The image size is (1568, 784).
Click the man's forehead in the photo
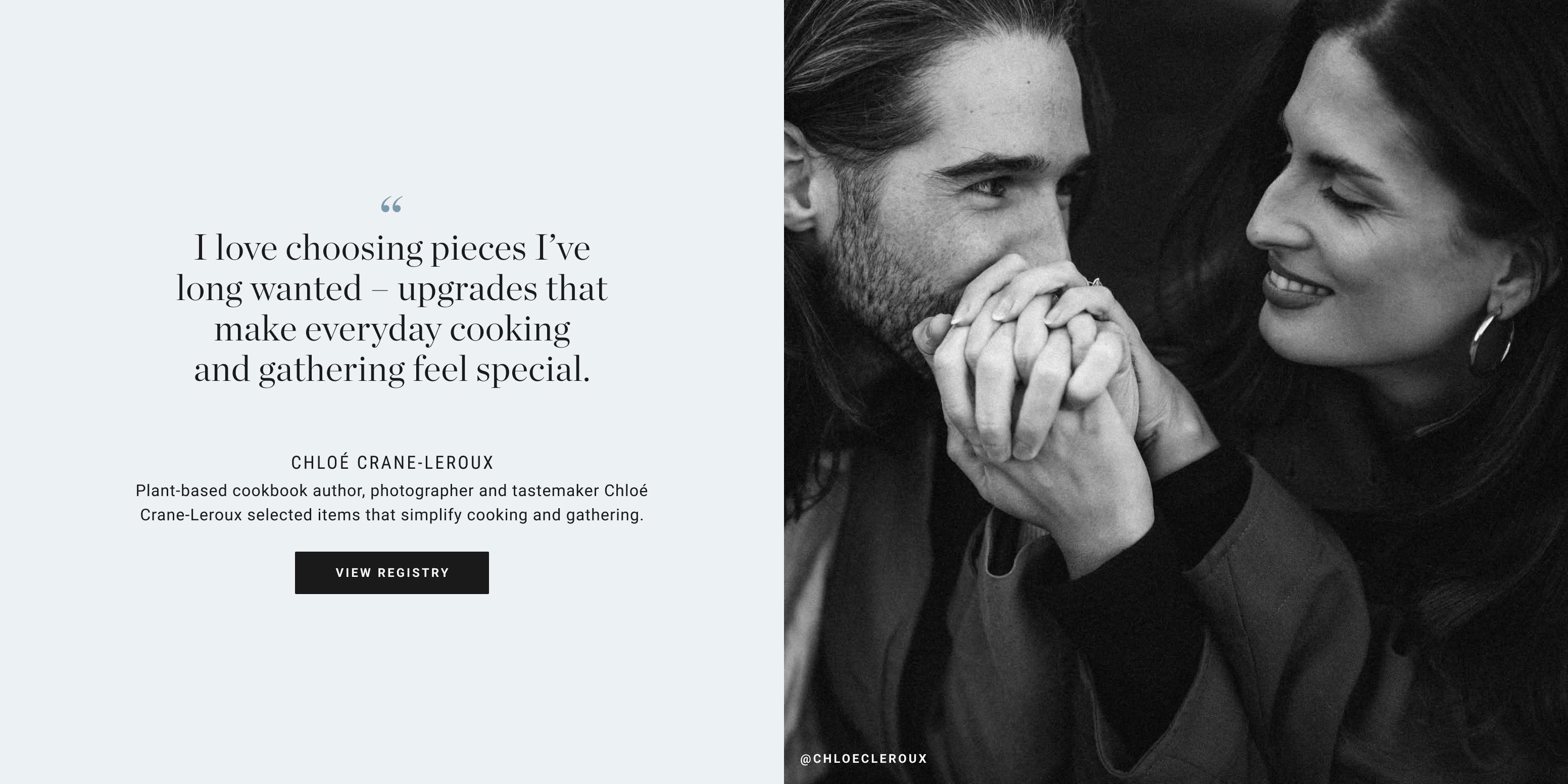pyautogui.click(x=998, y=97)
